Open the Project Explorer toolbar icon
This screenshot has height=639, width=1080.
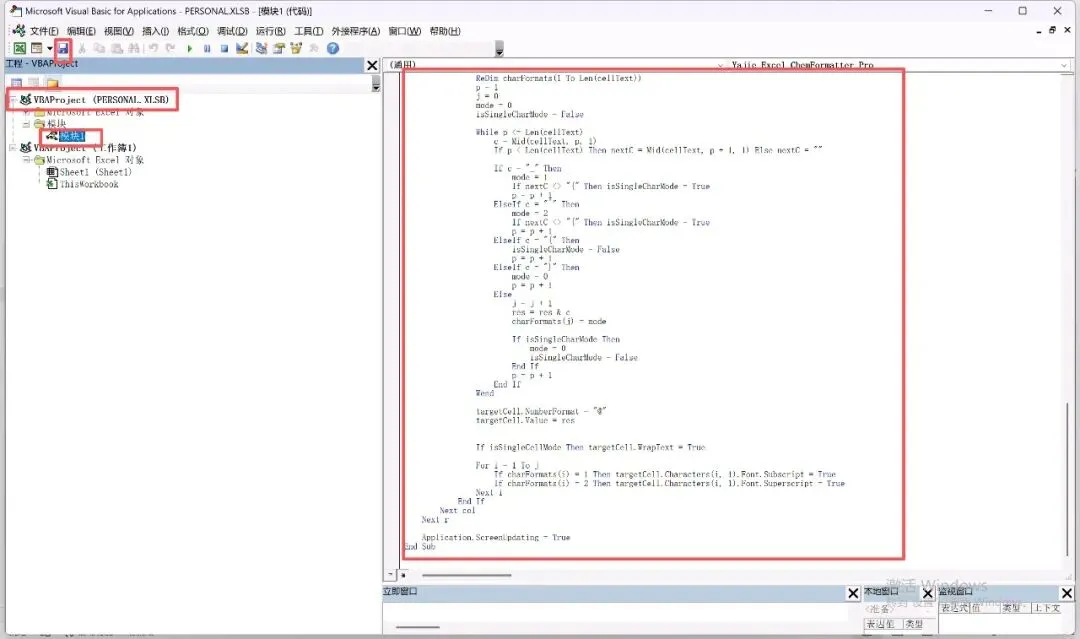261,48
